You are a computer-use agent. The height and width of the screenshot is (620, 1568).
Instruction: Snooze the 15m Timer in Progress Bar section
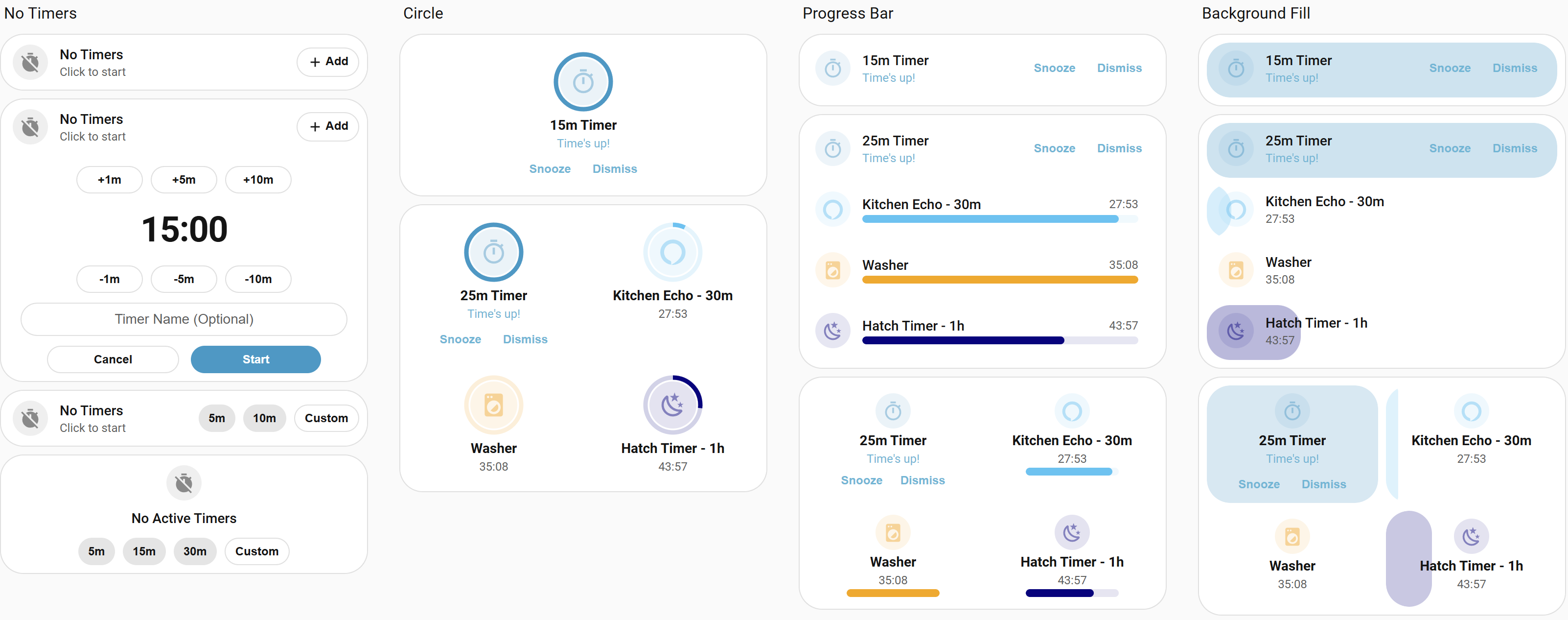pos(1054,68)
